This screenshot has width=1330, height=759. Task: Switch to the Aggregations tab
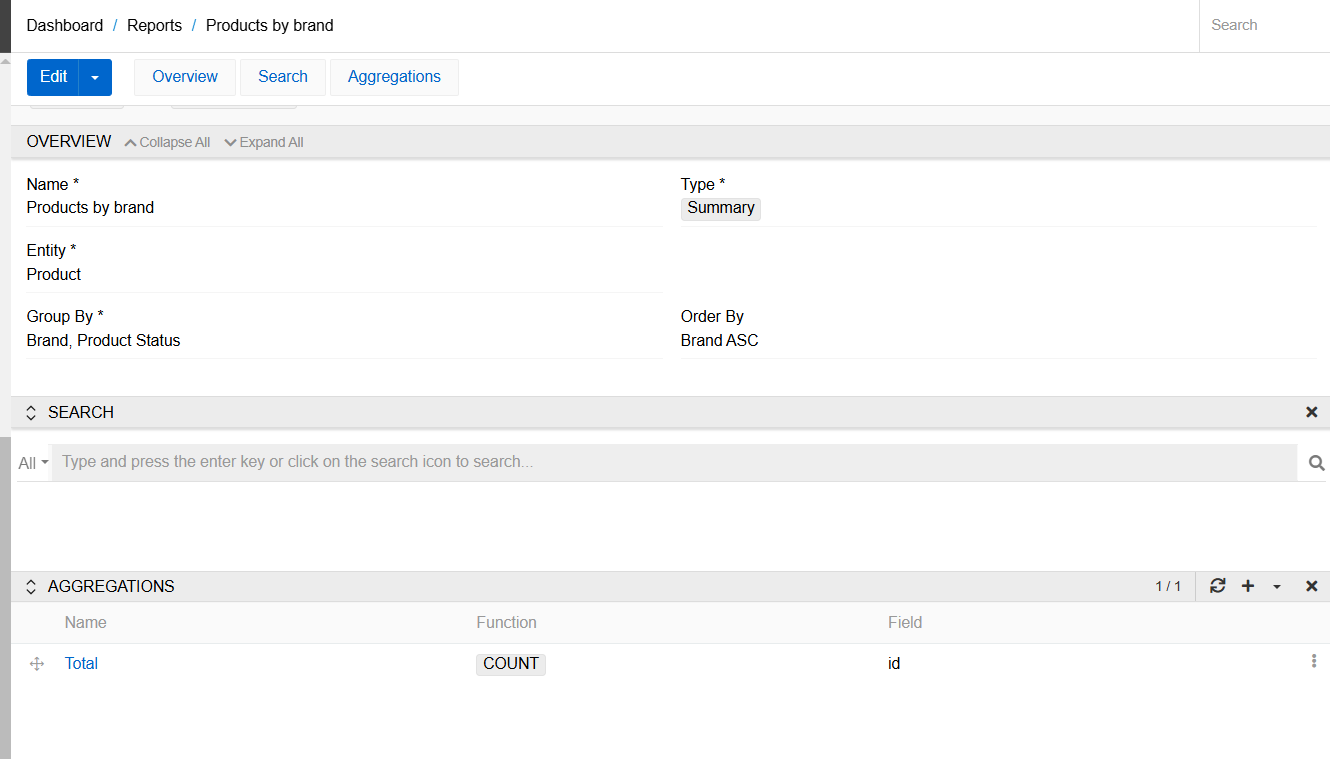tap(394, 77)
